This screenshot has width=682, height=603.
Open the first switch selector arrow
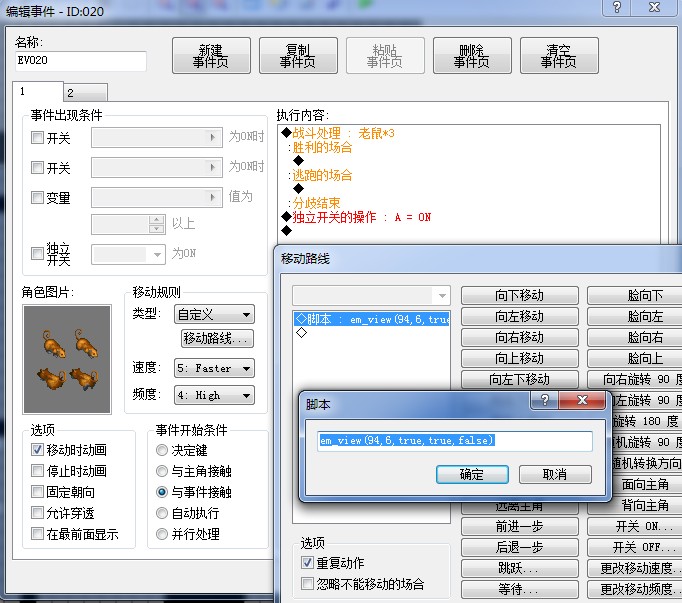pos(213,137)
